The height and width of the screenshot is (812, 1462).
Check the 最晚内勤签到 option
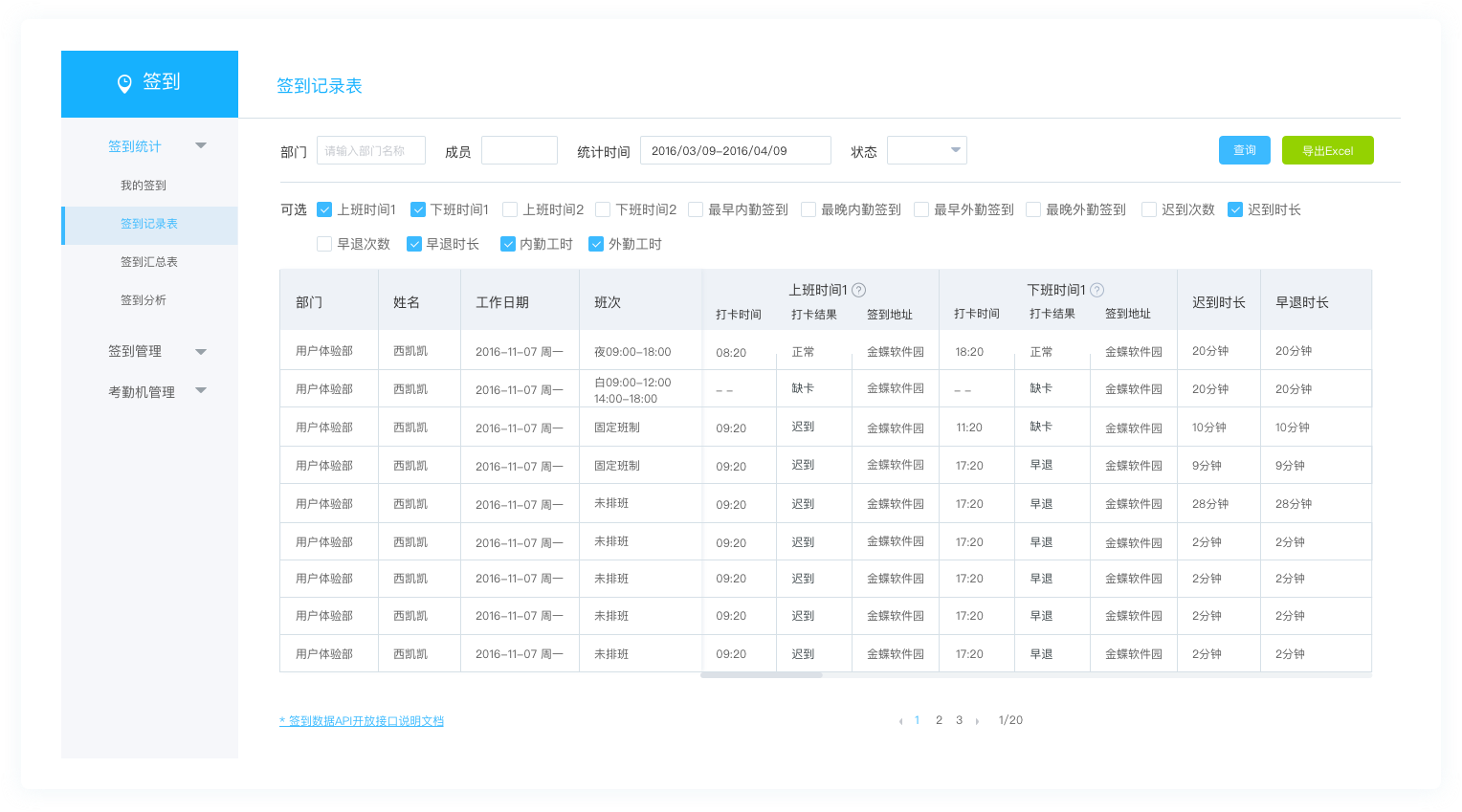809,209
